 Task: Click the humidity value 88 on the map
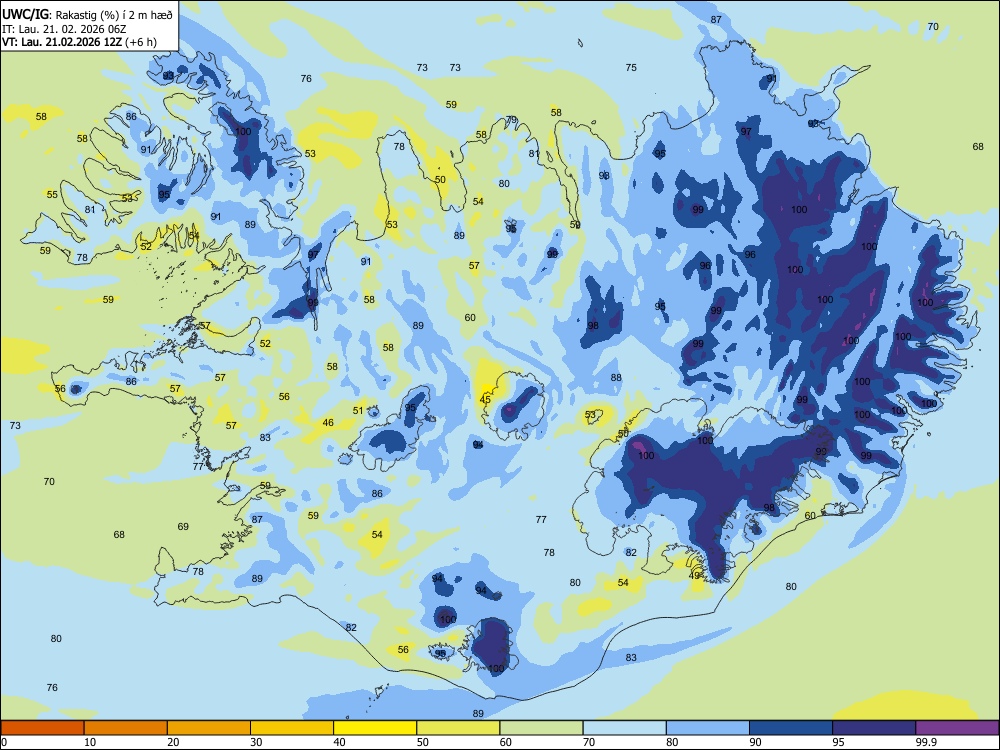click(x=615, y=378)
